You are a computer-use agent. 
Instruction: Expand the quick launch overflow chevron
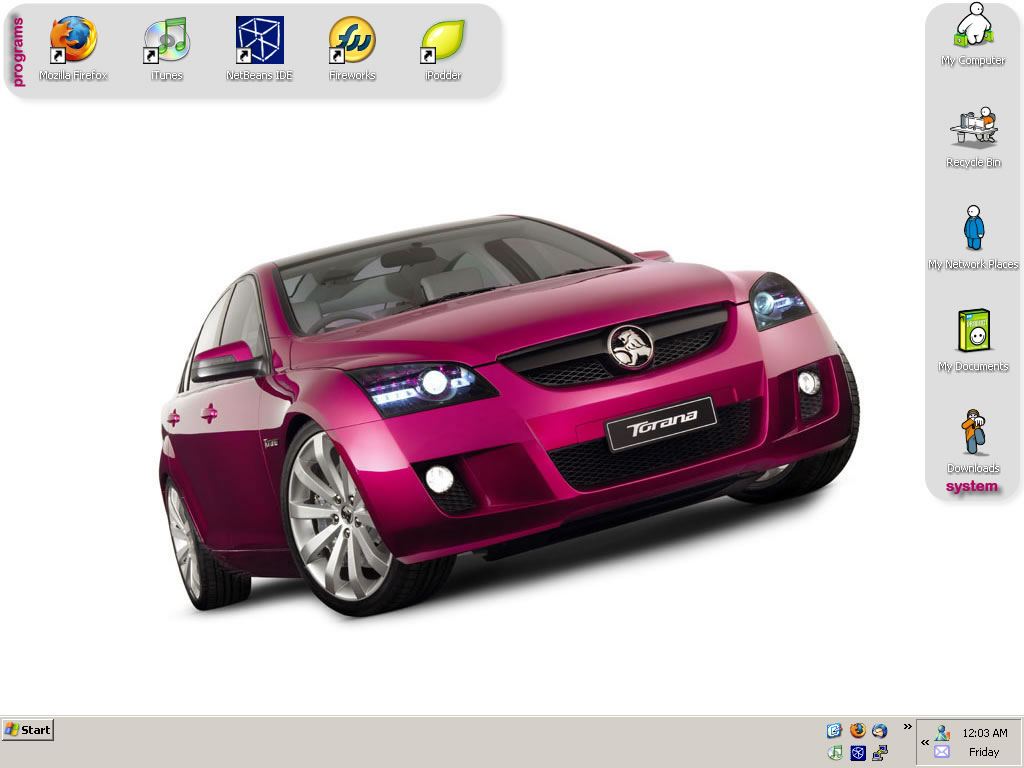[907, 726]
